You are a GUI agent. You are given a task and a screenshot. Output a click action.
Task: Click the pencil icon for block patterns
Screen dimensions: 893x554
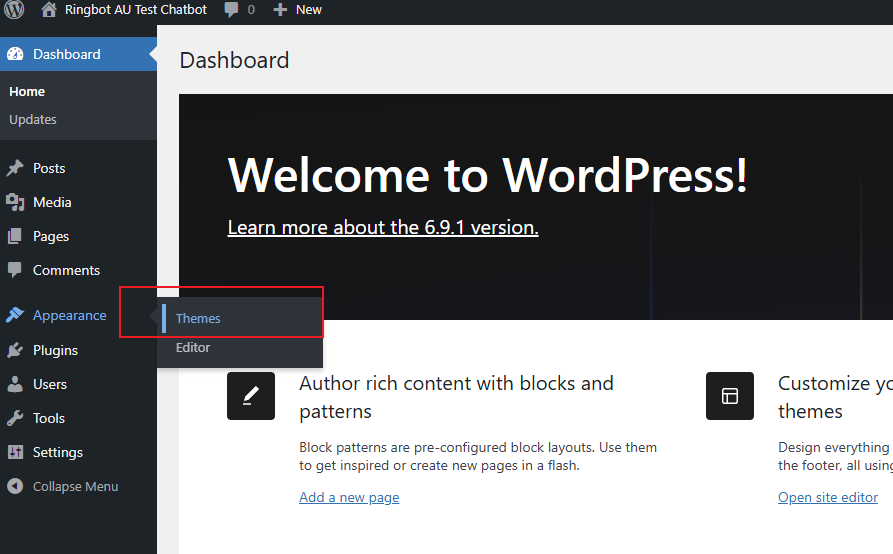pyautogui.click(x=251, y=396)
